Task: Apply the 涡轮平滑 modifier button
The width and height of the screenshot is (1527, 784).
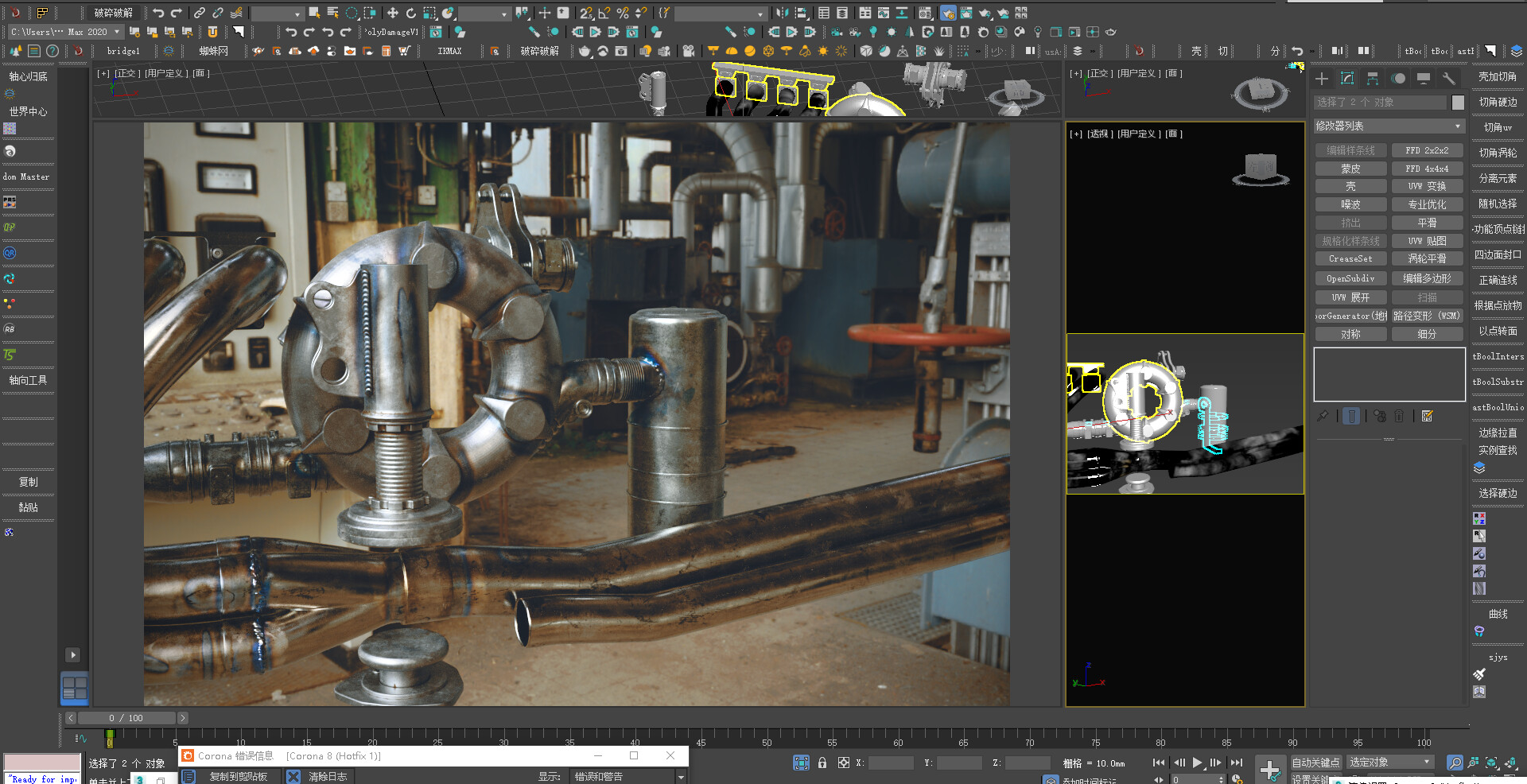Action: (1427, 258)
